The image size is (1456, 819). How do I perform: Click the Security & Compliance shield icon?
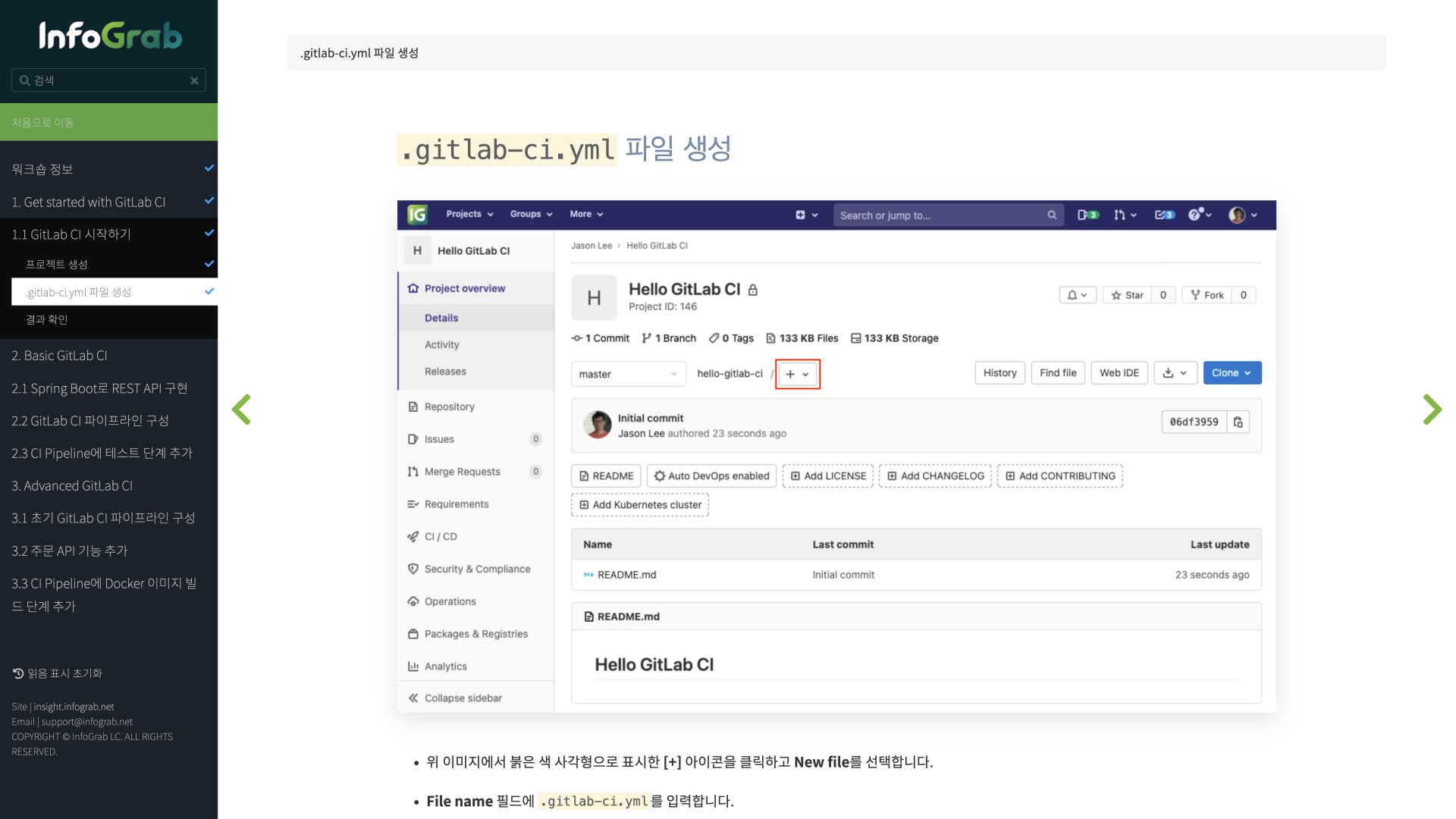pos(413,569)
